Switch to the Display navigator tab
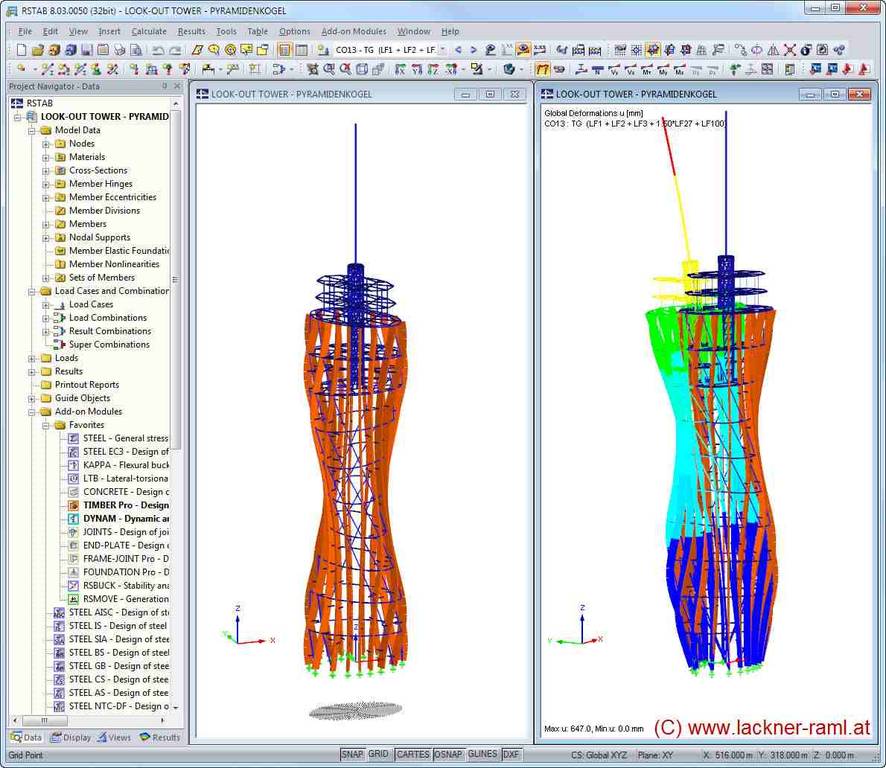886x768 pixels. pyautogui.click(x=70, y=737)
